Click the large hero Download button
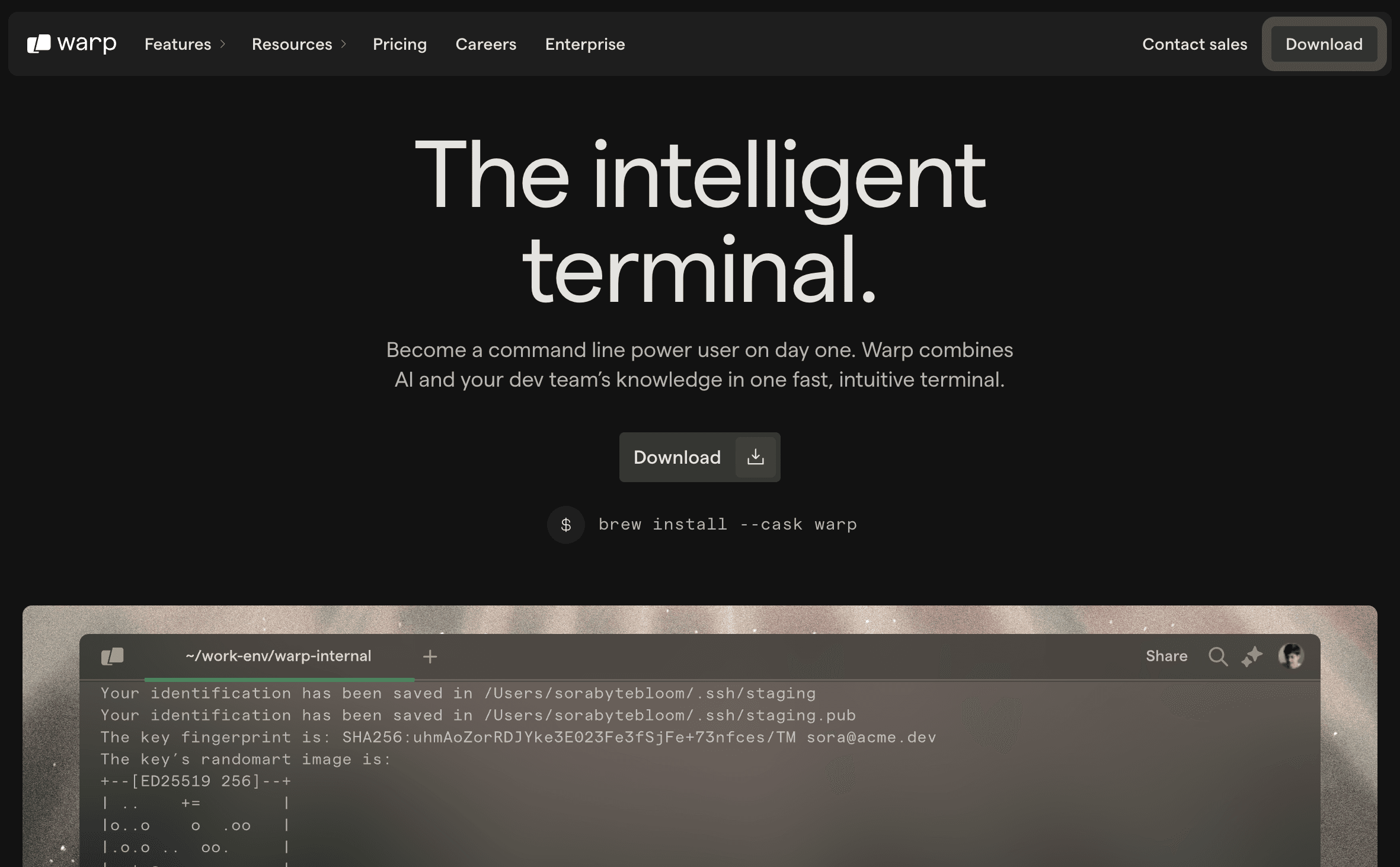 (x=677, y=457)
